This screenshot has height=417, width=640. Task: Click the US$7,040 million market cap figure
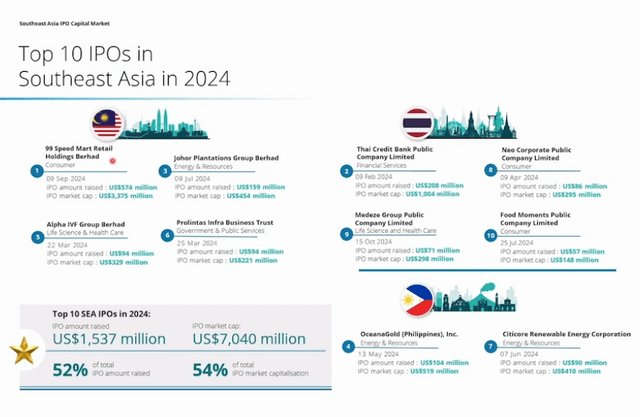click(248, 339)
